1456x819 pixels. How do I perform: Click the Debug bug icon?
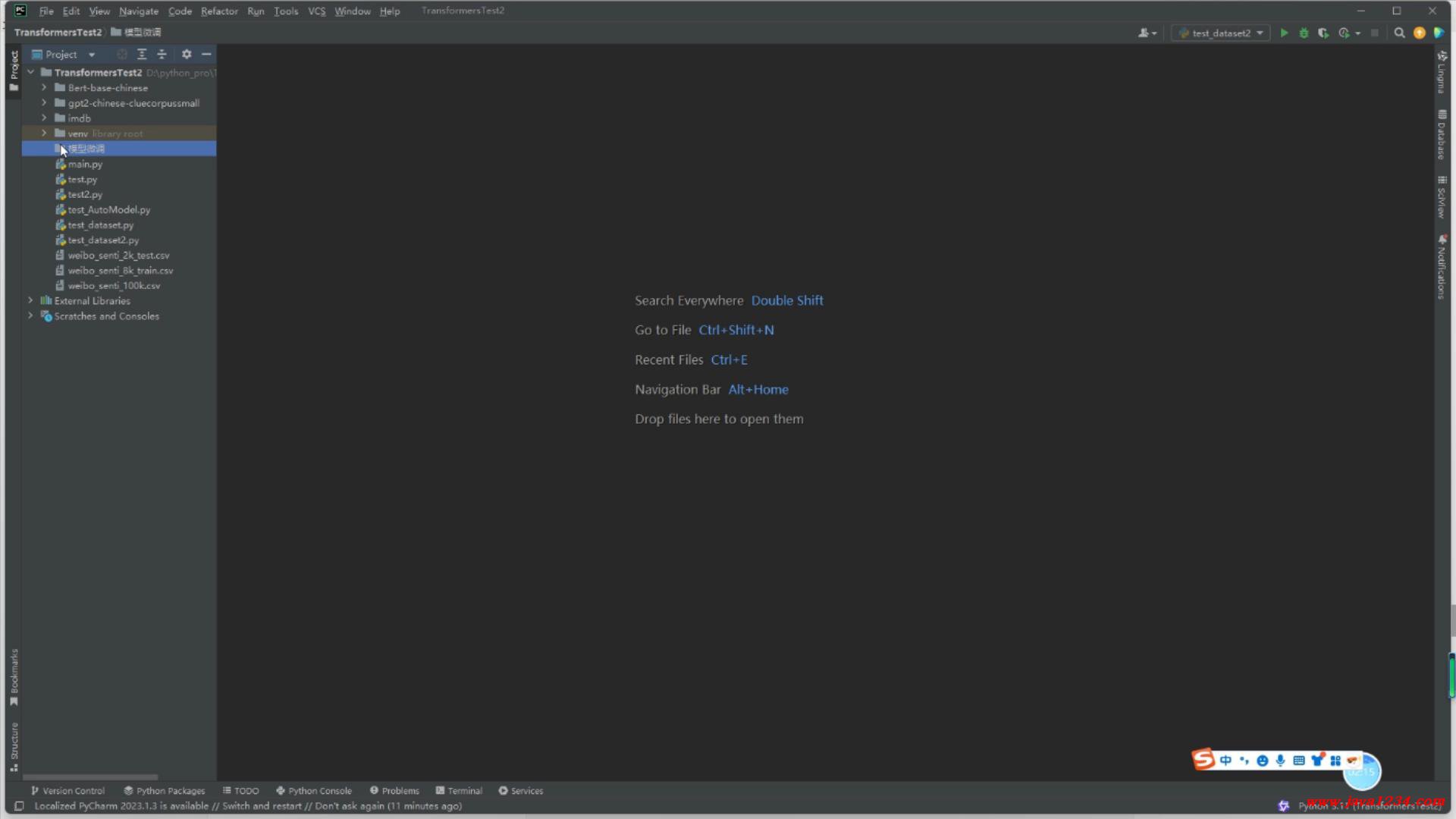pos(1304,33)
